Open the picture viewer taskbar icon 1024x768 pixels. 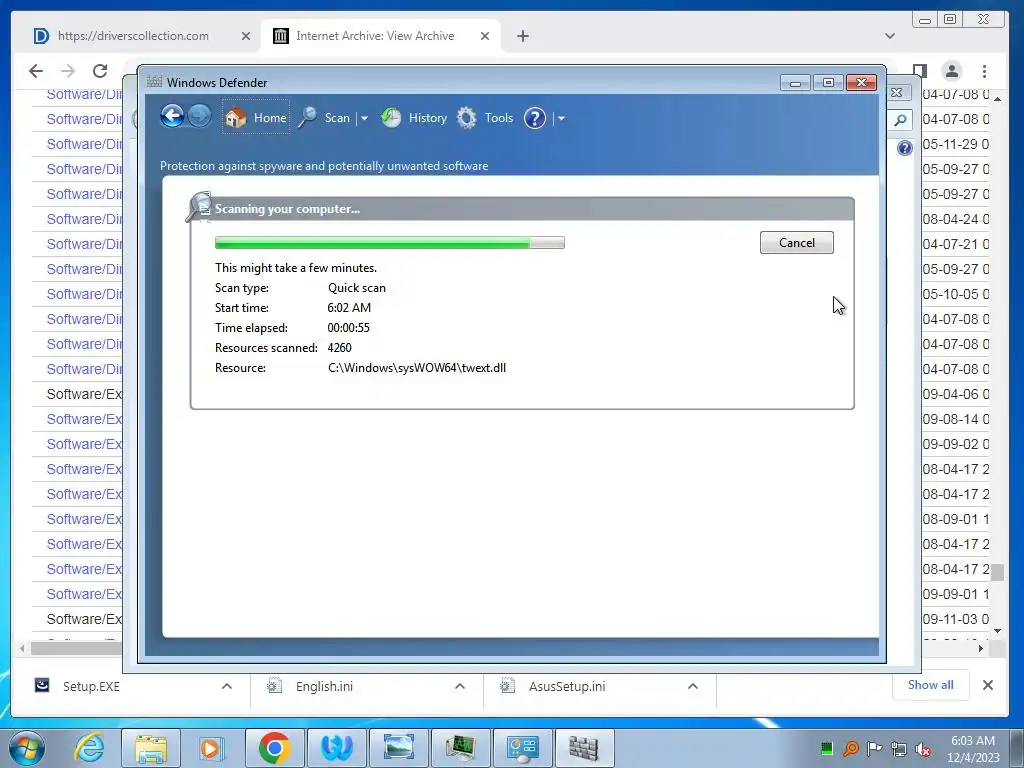tap(398, 748)
